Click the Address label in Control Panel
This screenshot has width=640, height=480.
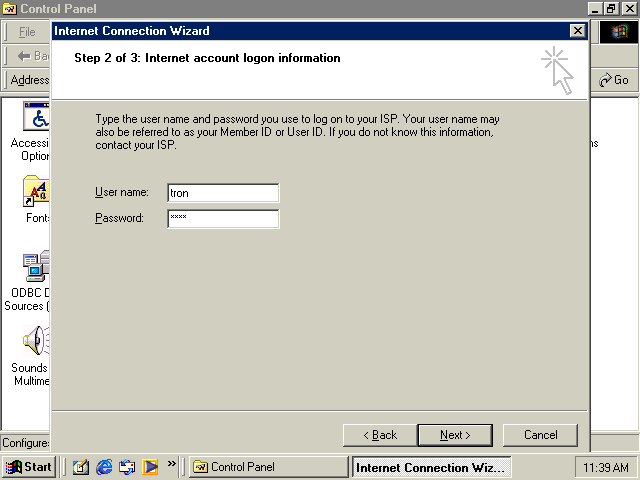[x=29, y=80]
